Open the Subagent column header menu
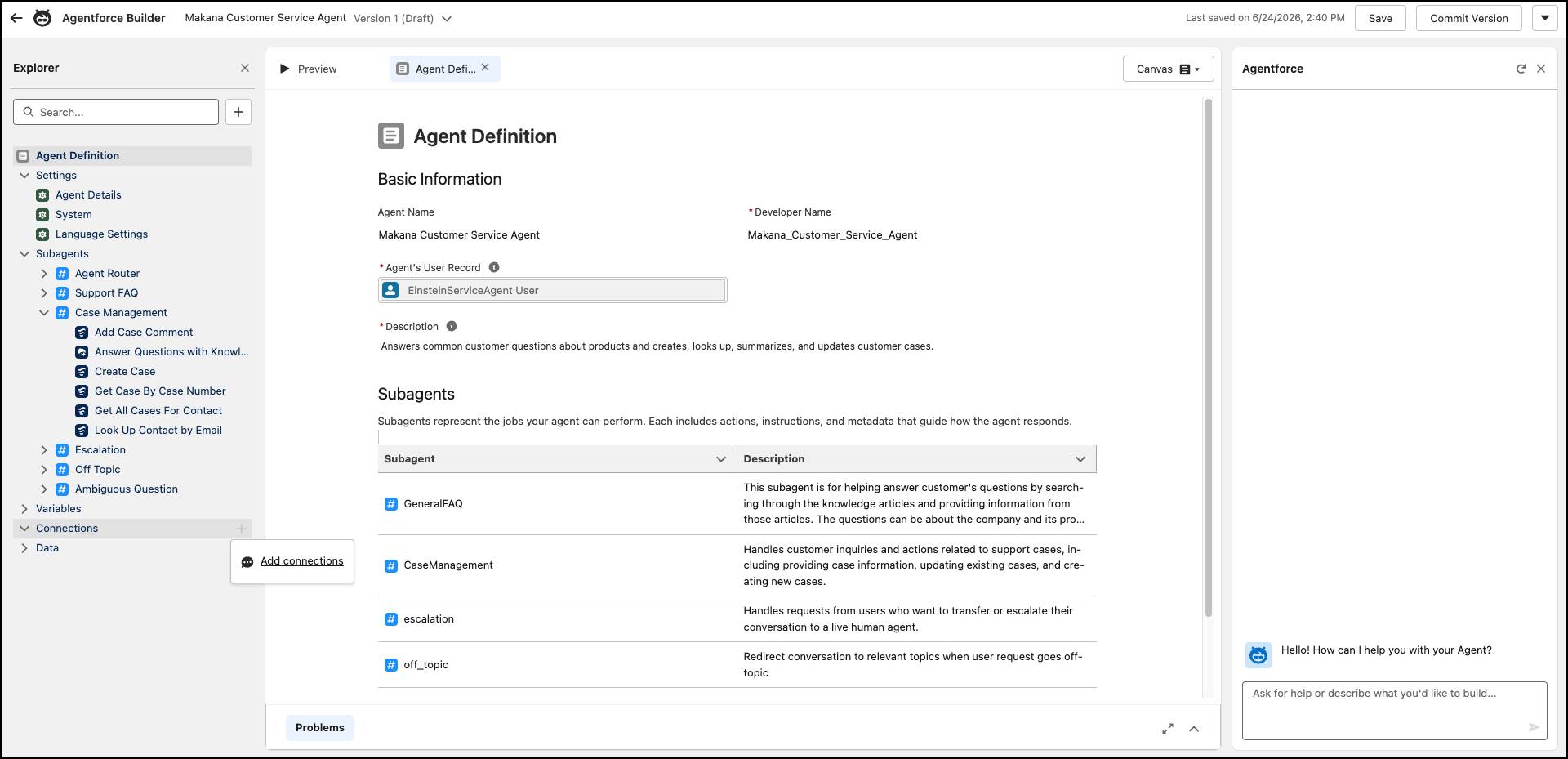Image resolution: width=1568 pixels, height=759 pixels. coord(721,459)
